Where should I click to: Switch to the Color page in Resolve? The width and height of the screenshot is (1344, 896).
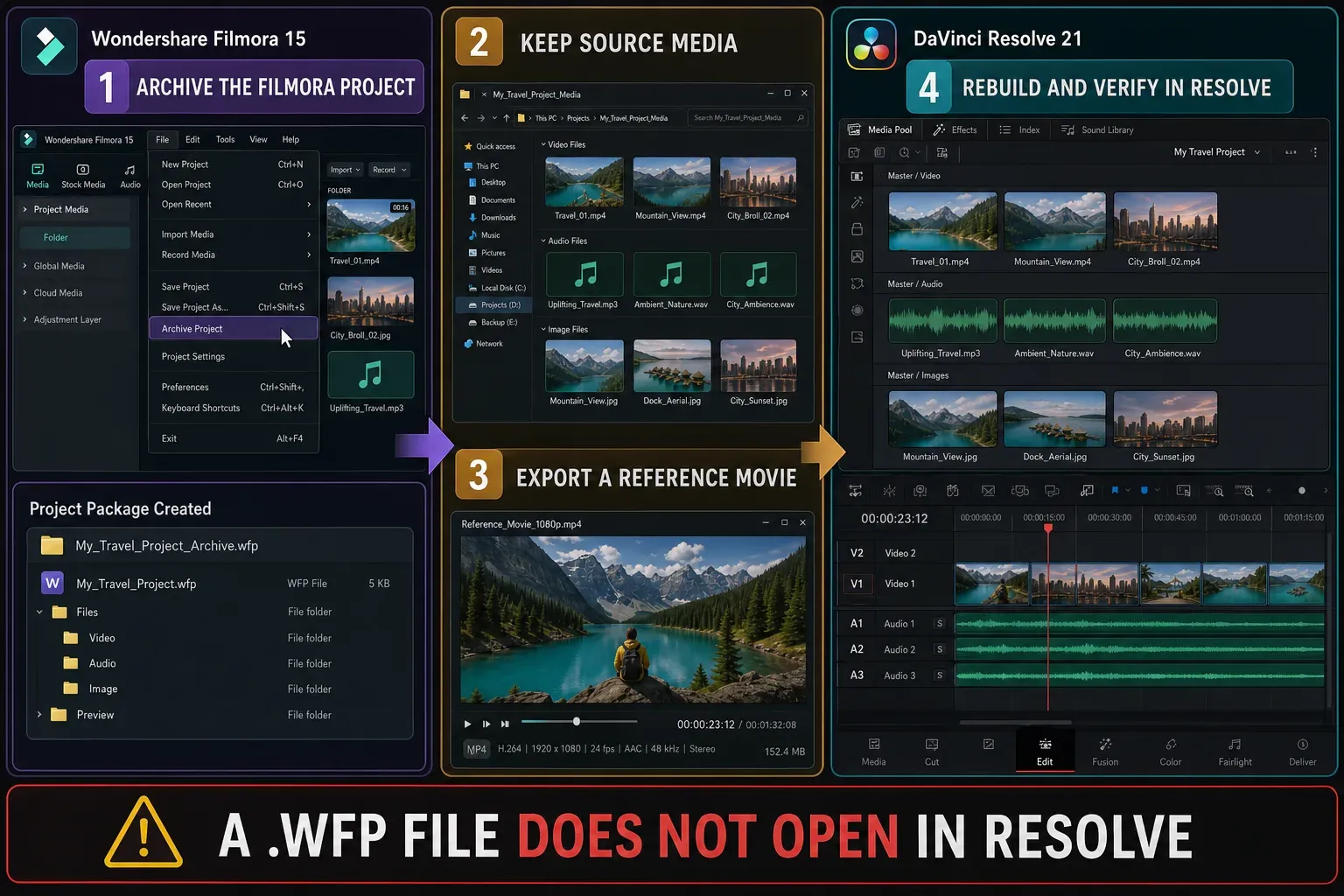click(1171, 752)
